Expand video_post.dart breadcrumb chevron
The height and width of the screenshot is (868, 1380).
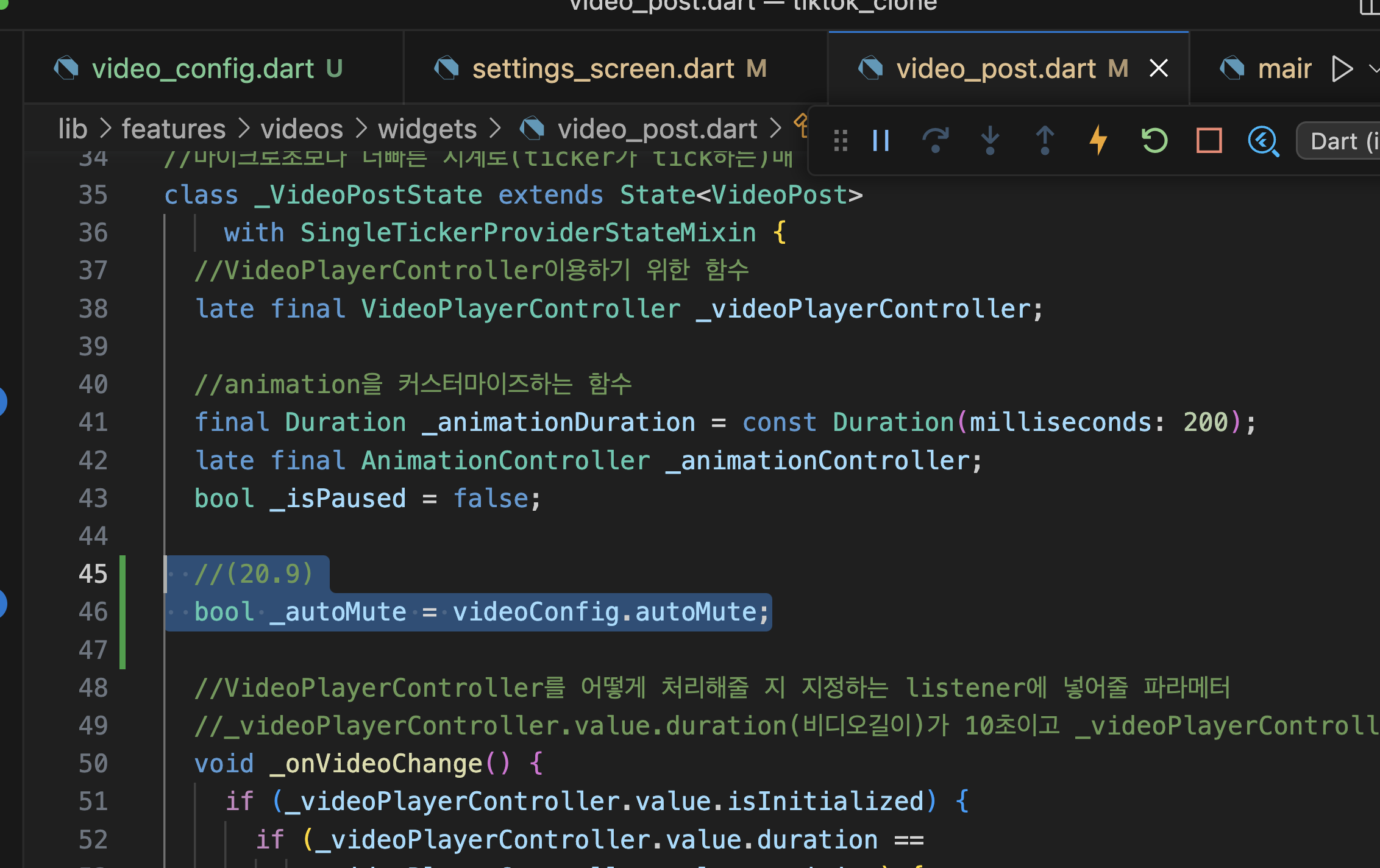point(776,129)
